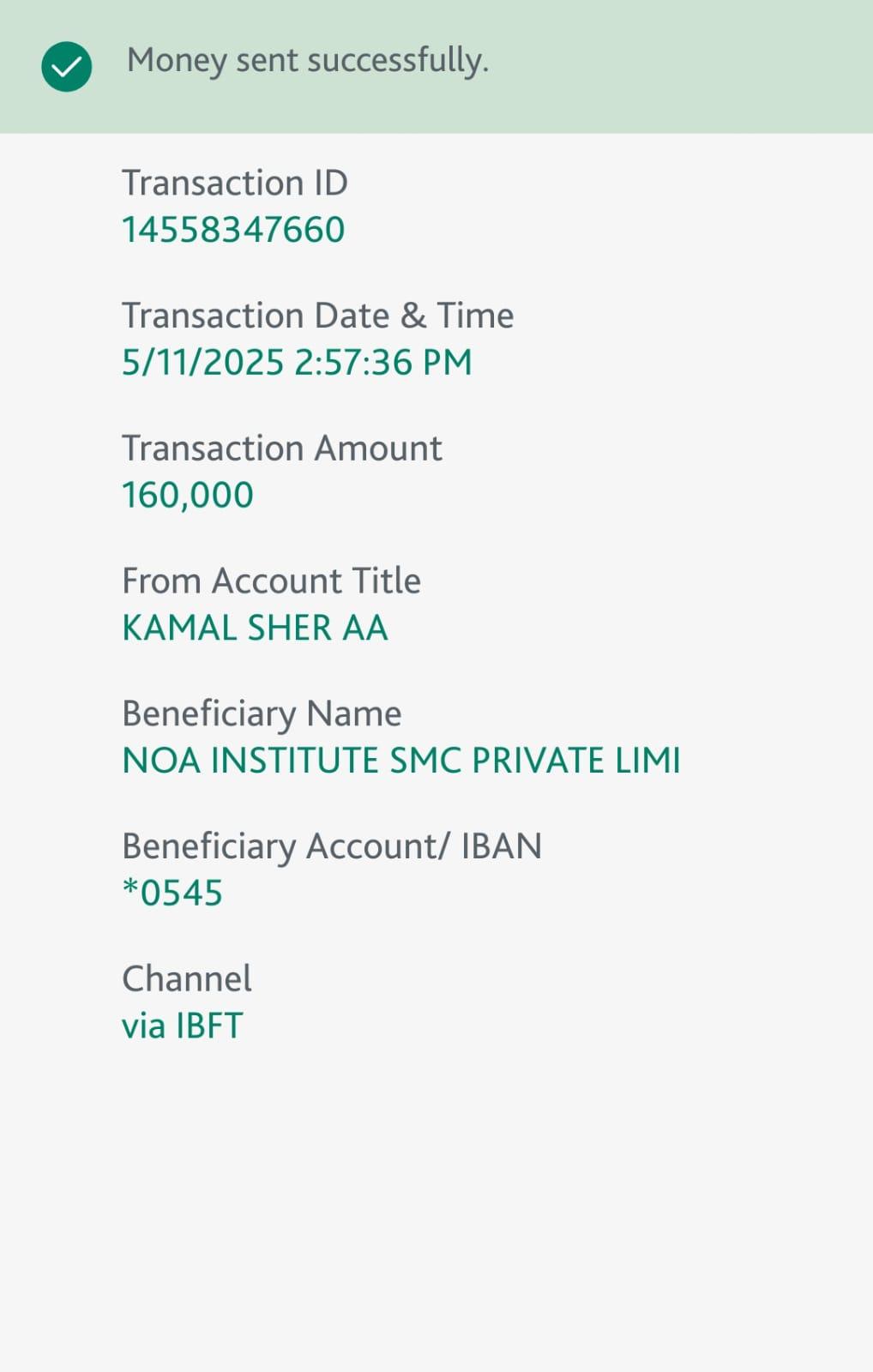This screenshot has height=1372, width=873.
Task: Tap the 'Transaction ID' label
Action: pyautogui.click(x=234, y=183)
